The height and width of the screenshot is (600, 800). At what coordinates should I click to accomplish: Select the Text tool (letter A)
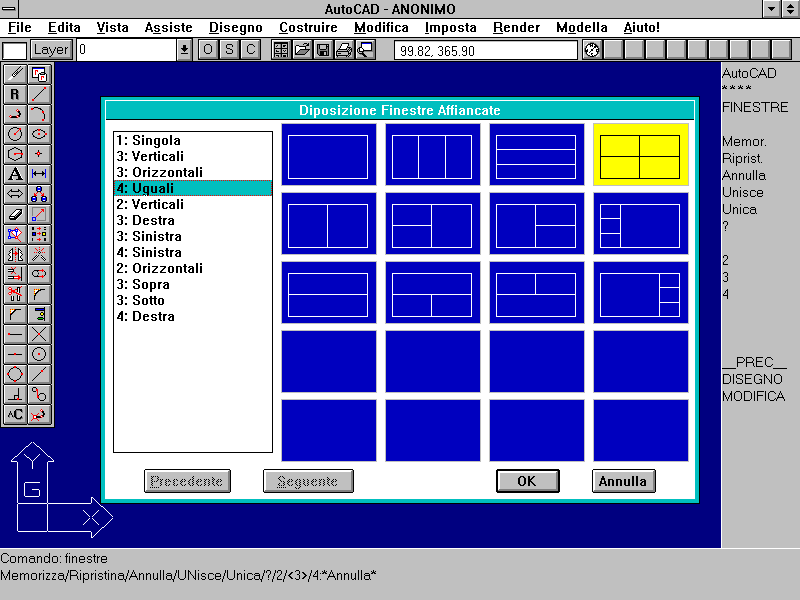point(15,174)
